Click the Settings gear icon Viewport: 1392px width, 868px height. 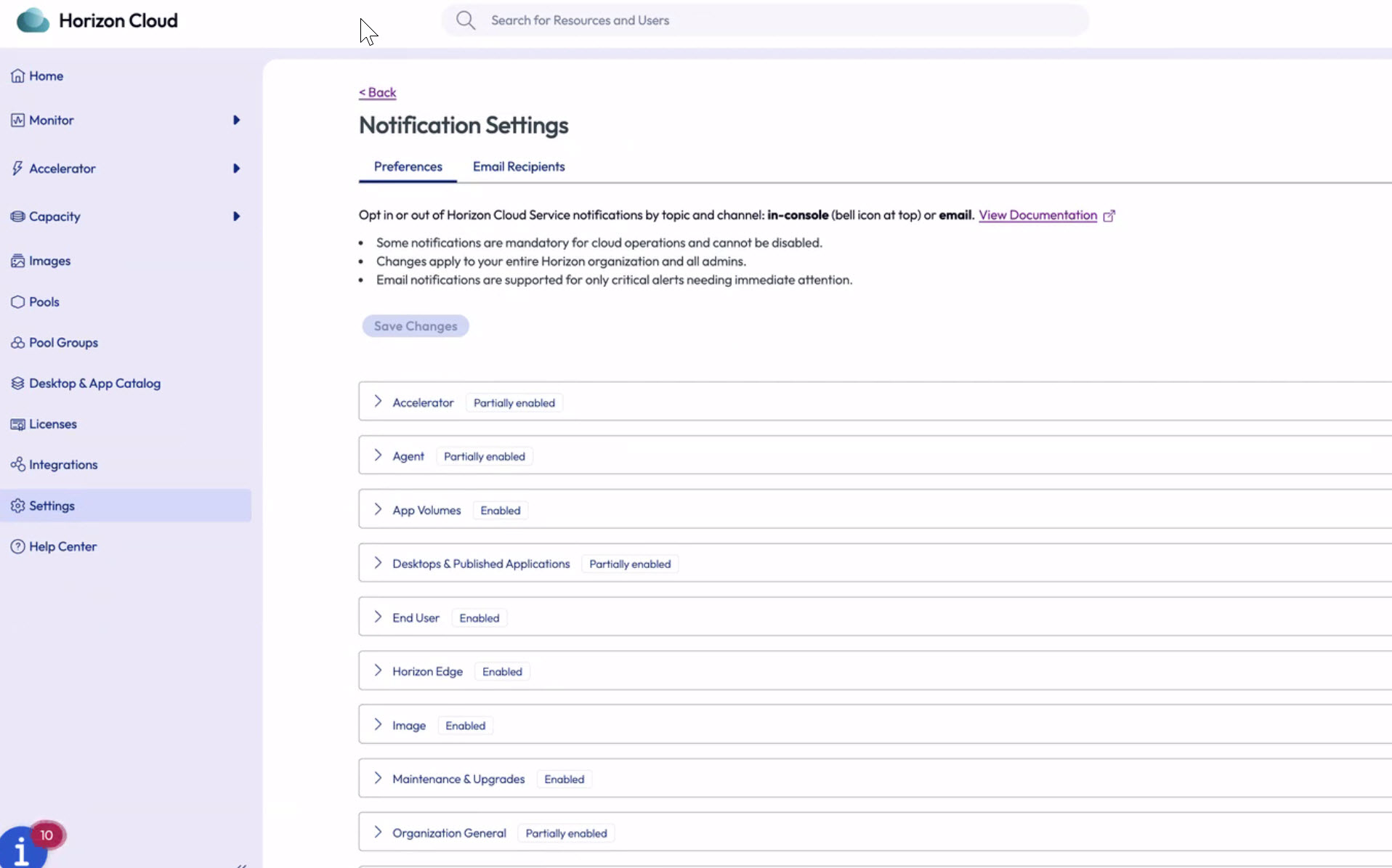point(18,506)
